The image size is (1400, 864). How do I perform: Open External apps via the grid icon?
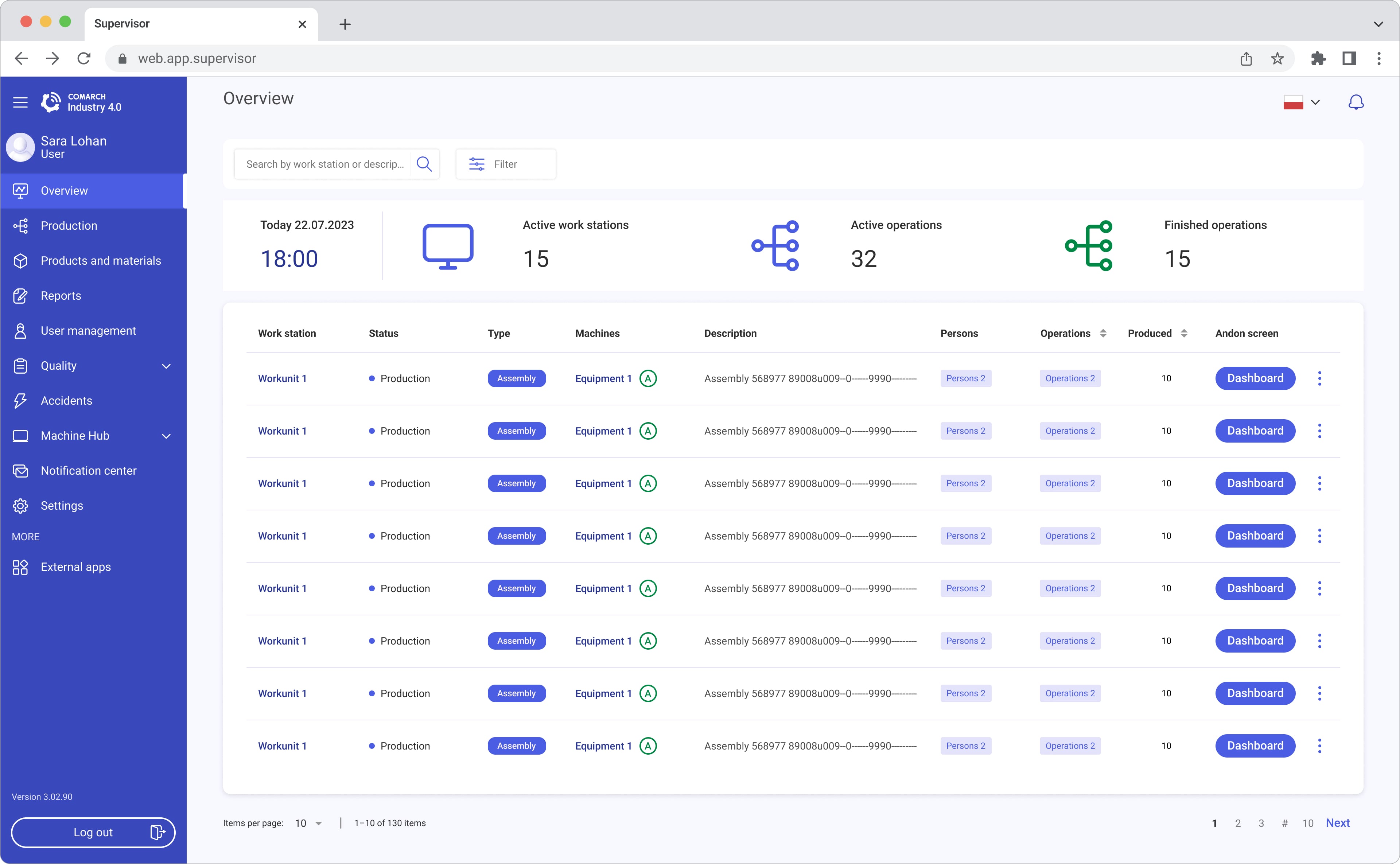click(x=20, y=567)
